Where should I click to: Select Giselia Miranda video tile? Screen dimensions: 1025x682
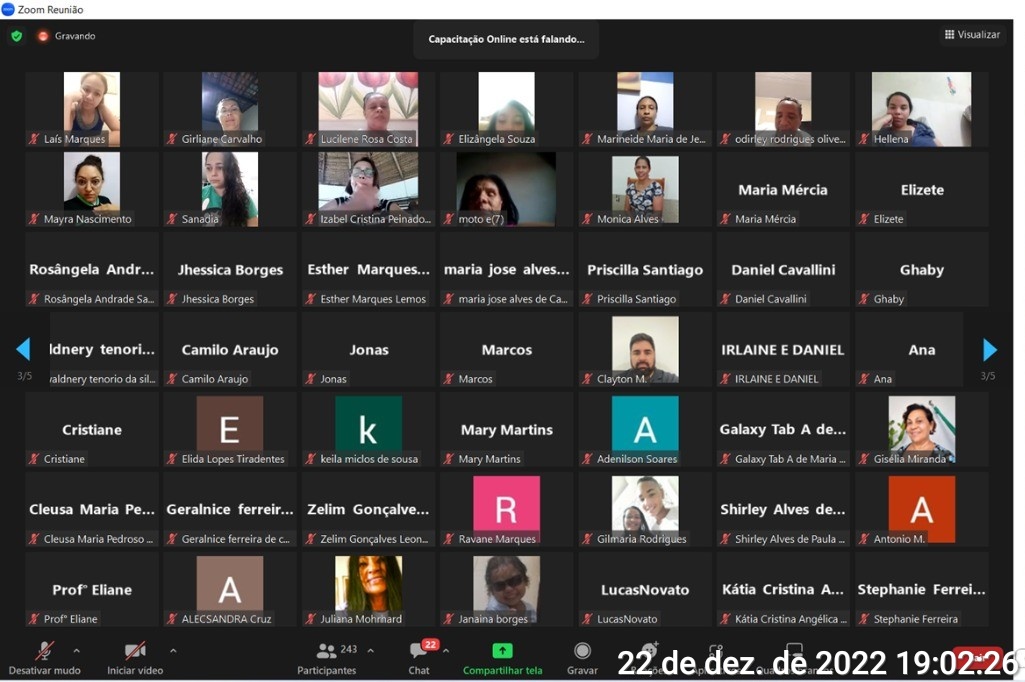921,428
